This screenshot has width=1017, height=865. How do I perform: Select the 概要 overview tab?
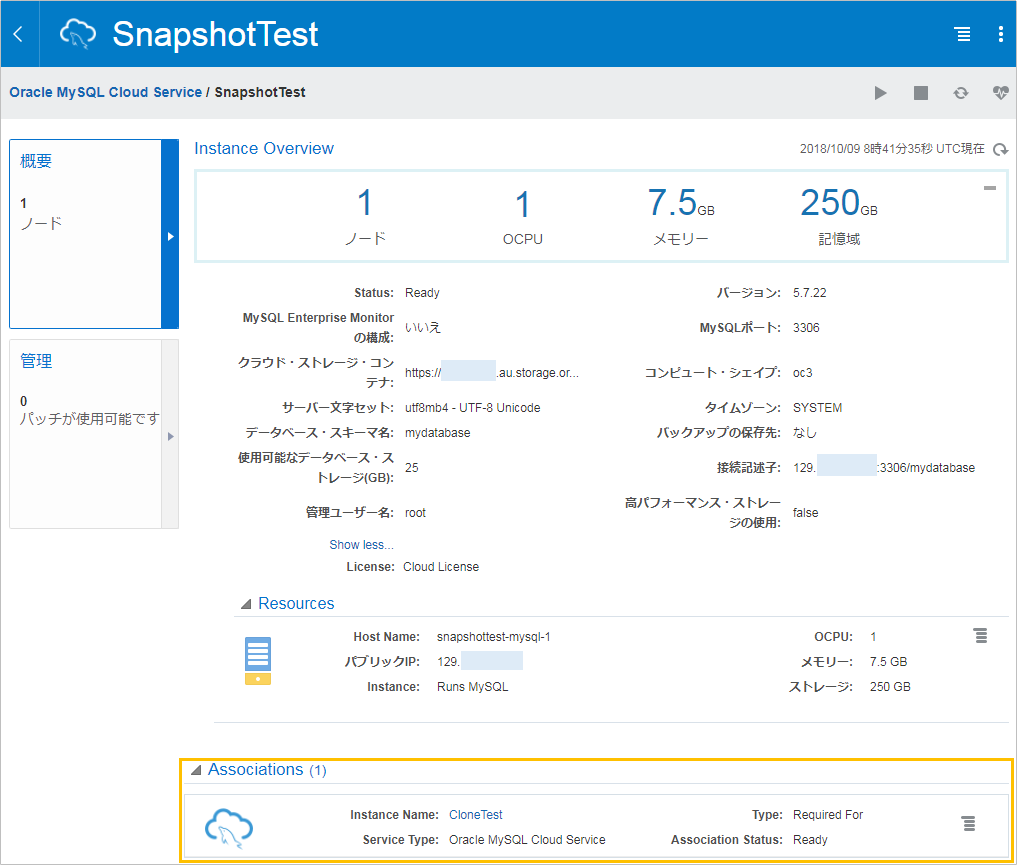pyautogui.click(x=86, y=233)
